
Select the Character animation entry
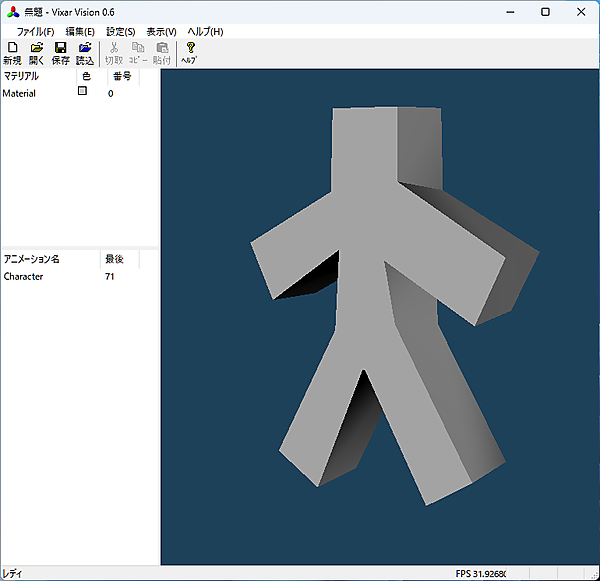pyautogui.click(x=24, y=276)
